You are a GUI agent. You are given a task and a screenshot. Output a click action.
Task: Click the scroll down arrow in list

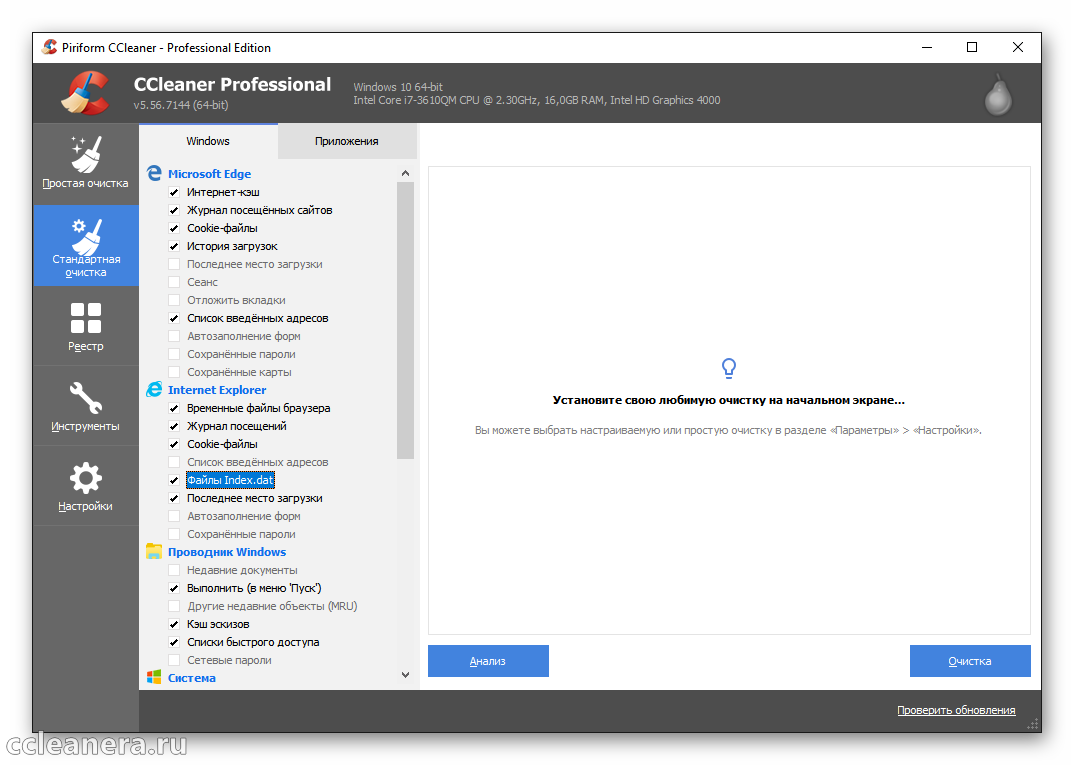pos(405,675)
